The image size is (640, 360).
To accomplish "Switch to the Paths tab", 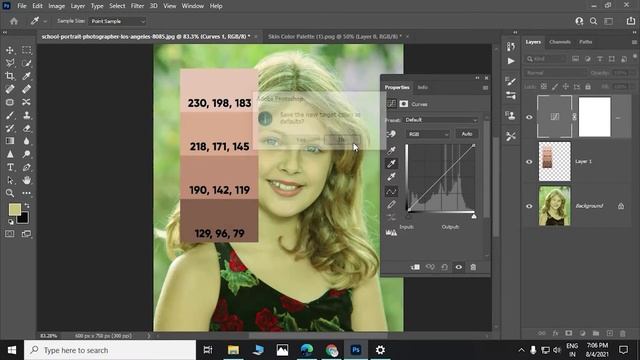I will (586, 42).
